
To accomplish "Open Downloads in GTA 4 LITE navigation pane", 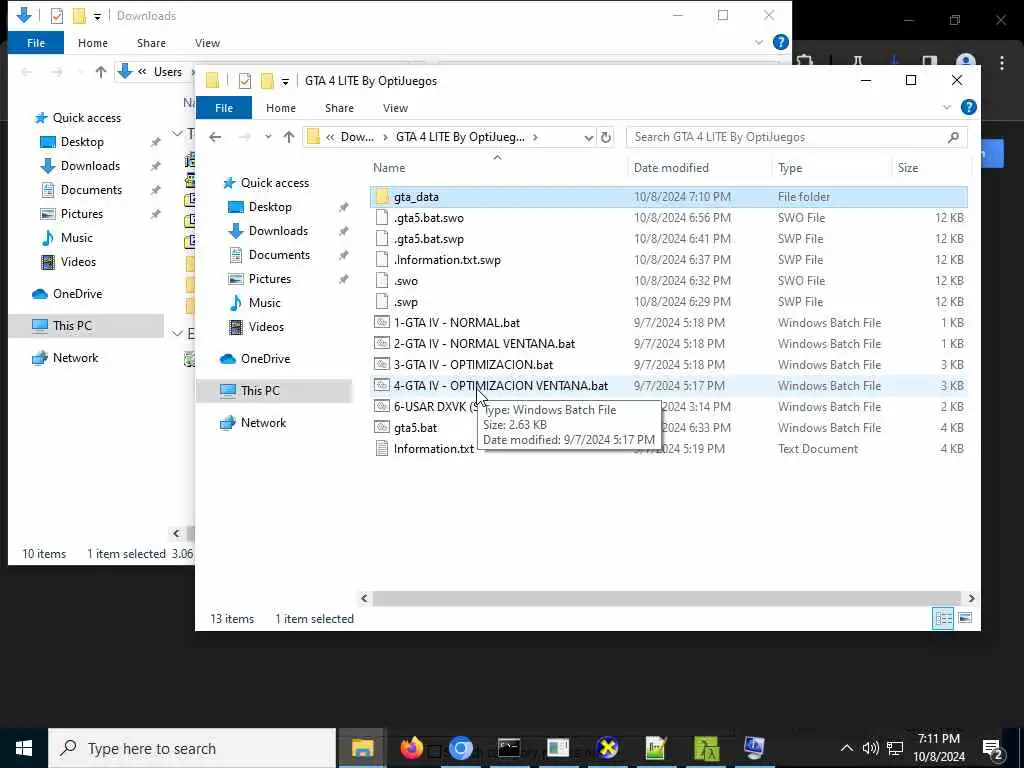I will (x=278, y=231).
